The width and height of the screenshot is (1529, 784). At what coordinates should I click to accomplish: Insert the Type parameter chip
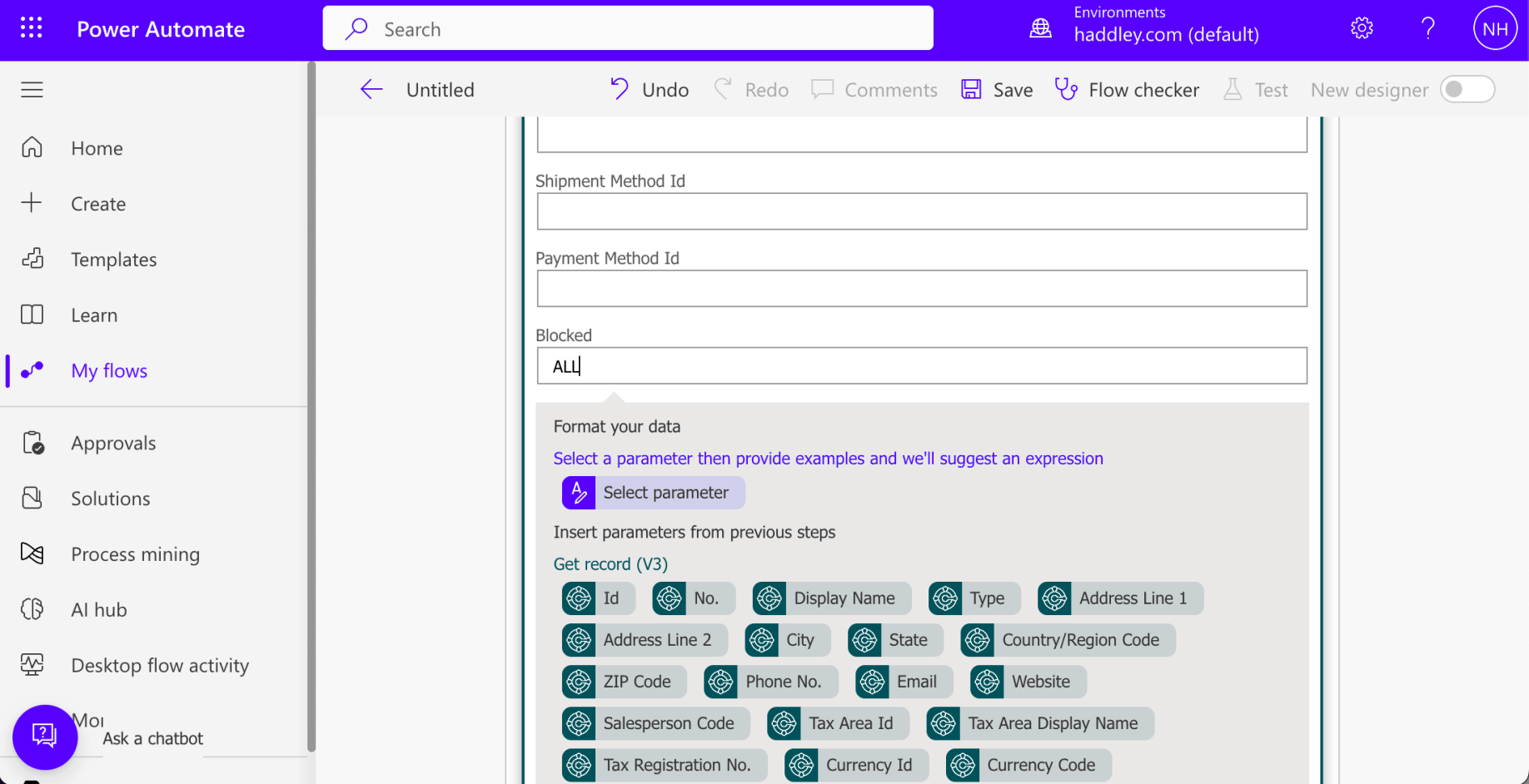(x=974, y=598)
